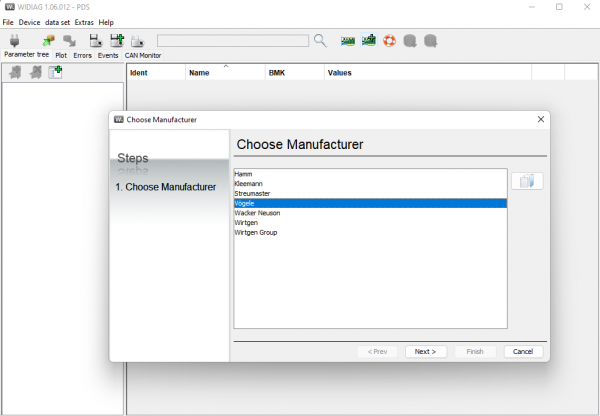The image size is (600, 416).
Task: Click the Next > button
Action: point(425,351)
